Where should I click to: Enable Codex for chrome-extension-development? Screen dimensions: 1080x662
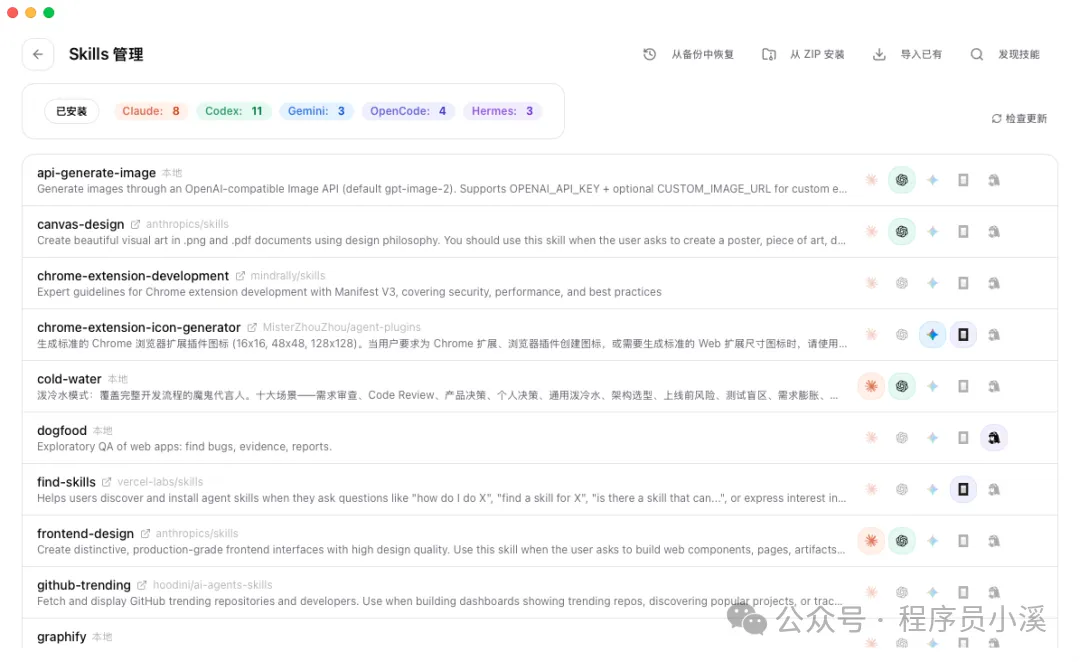point(902,284)
